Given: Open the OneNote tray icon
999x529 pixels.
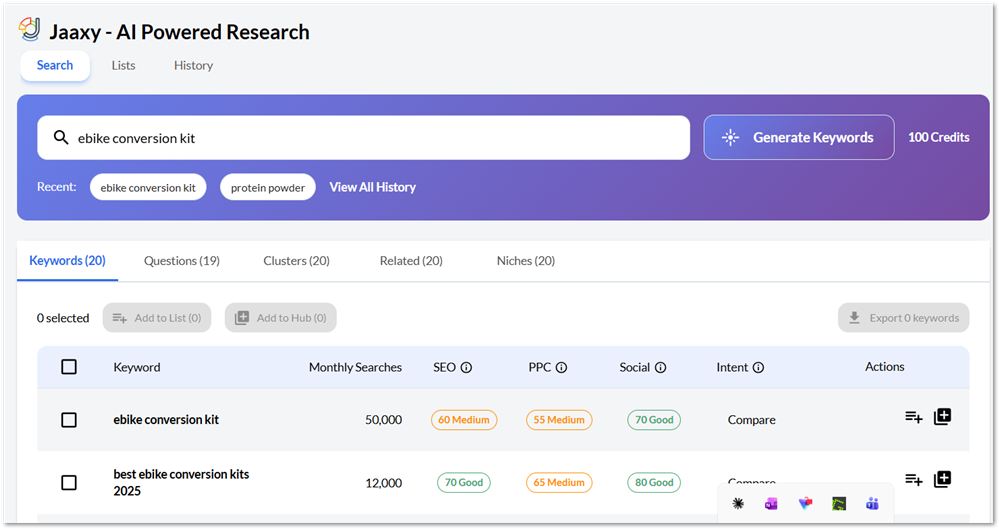Looking at the screenshot, I should click(771, 504).
